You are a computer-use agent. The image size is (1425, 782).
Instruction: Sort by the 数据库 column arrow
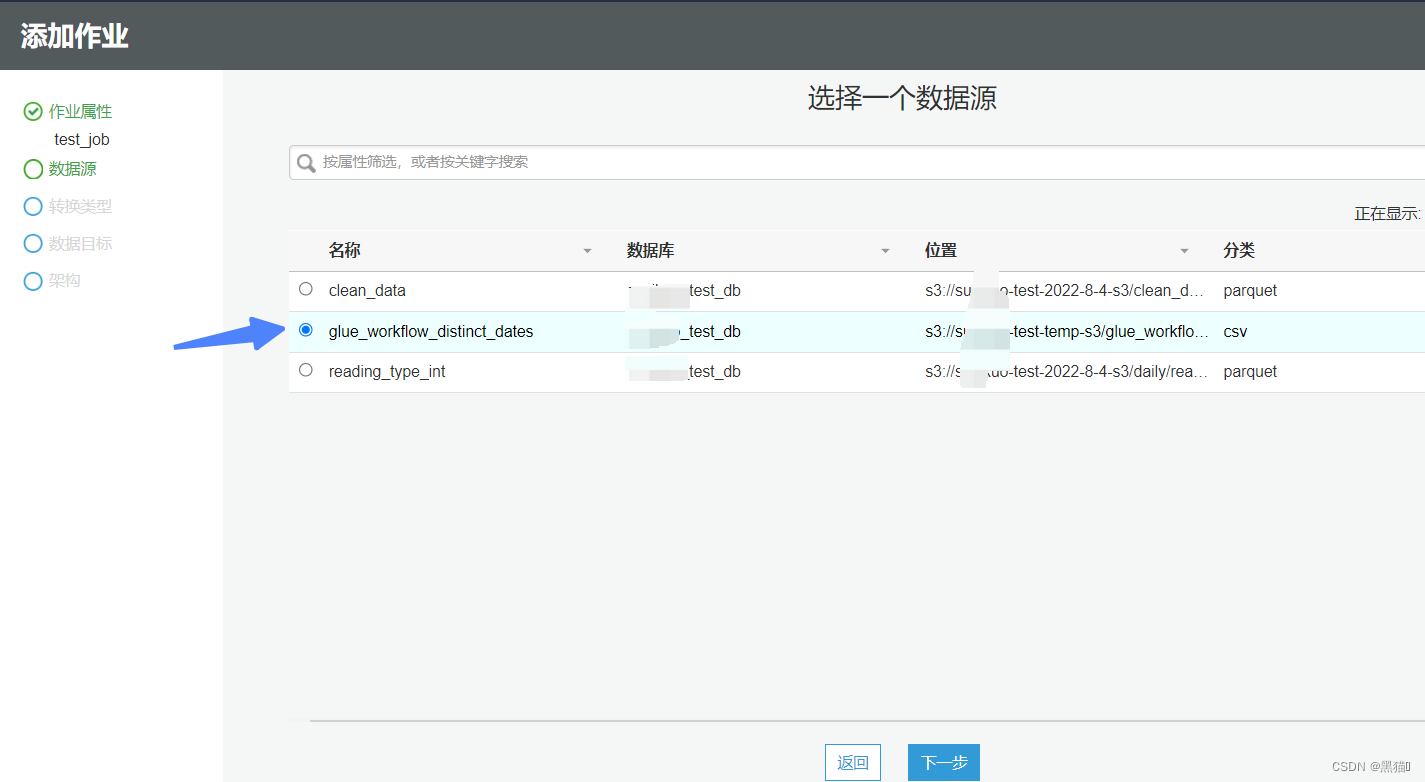(886, 251)
